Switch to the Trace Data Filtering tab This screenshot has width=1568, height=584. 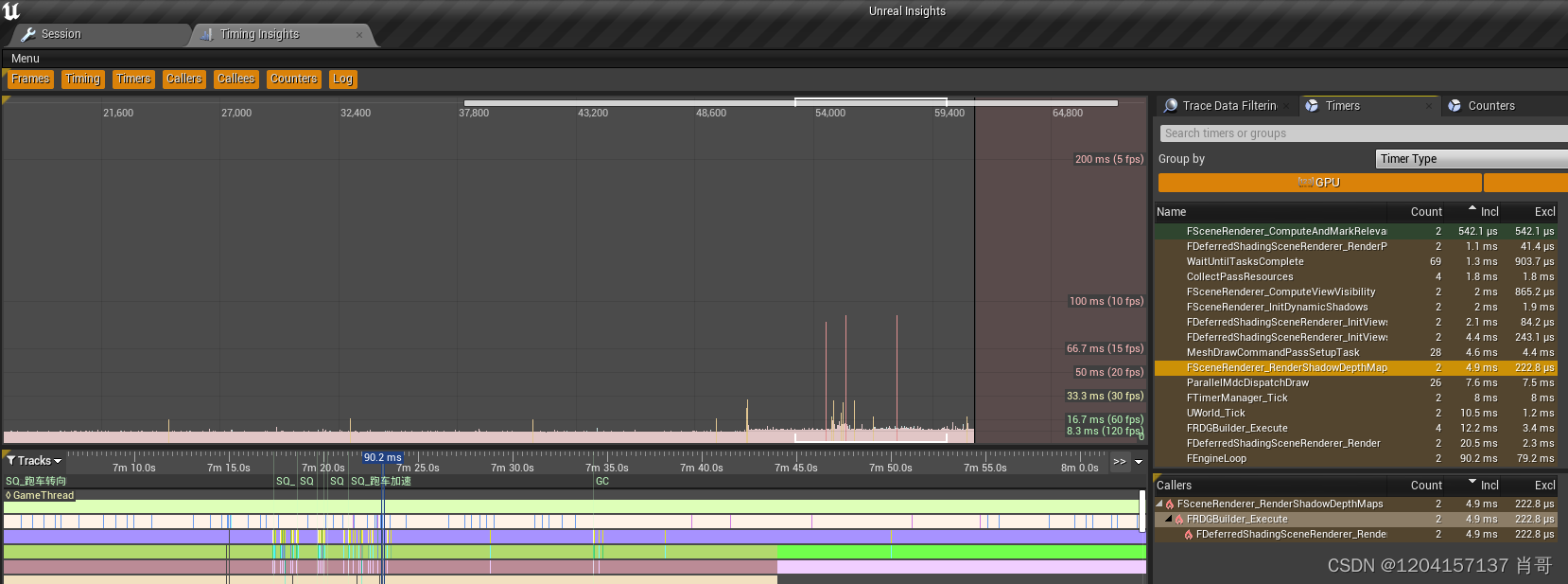coord(1228,106)
